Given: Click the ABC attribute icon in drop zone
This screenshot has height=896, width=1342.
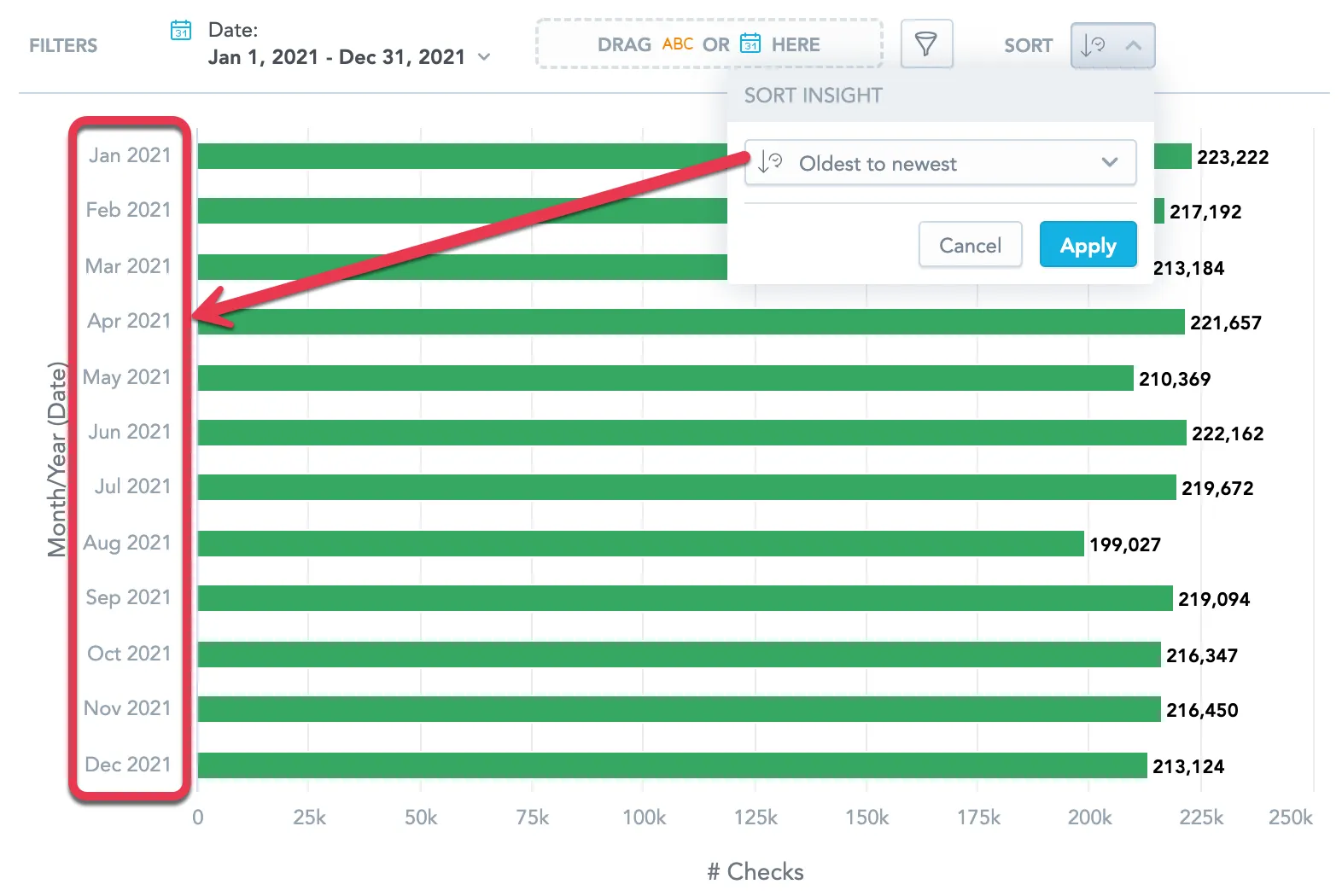Looking at the screenshot, I should tap(677, 44).
